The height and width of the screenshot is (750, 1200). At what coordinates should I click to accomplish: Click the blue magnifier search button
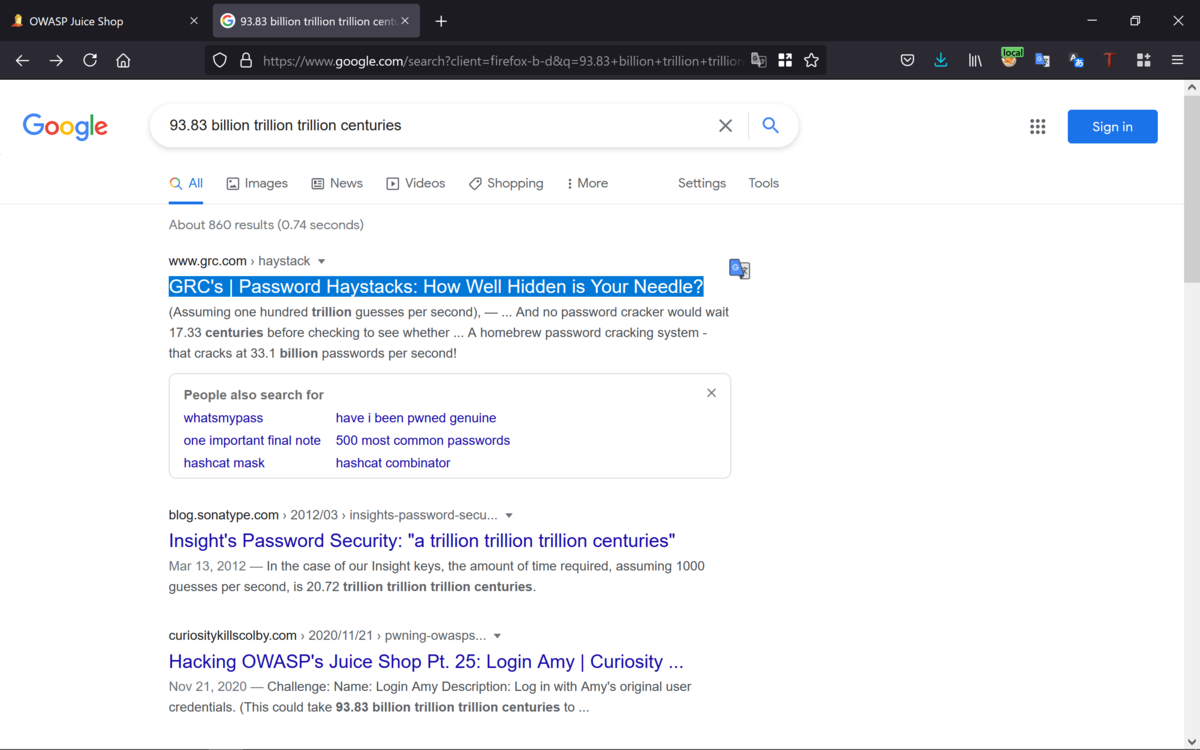pos(770,125)
